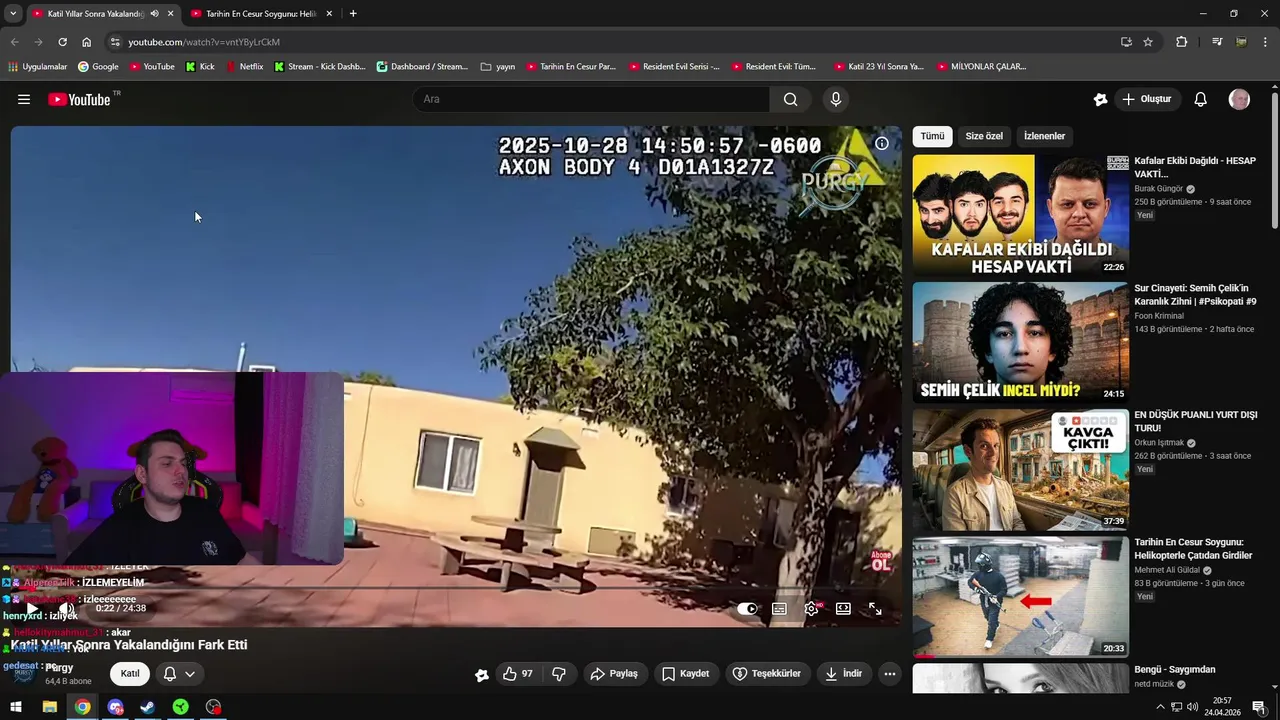Enter fullscreen mode
The width and height of the screenshot is (1280, 720).
coord(875,608)
